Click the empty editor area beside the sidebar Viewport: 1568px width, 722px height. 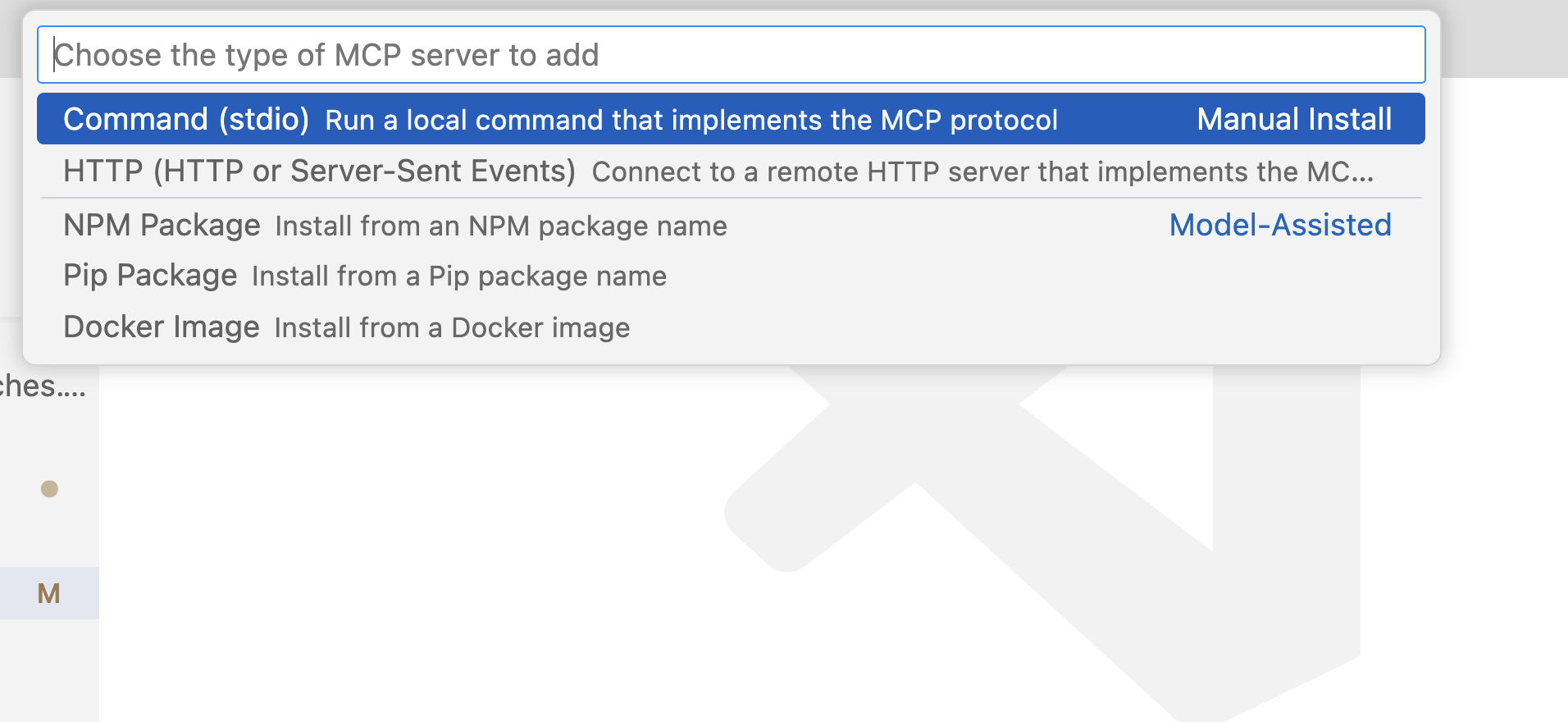pyautogui.click(x=410, y=533)
